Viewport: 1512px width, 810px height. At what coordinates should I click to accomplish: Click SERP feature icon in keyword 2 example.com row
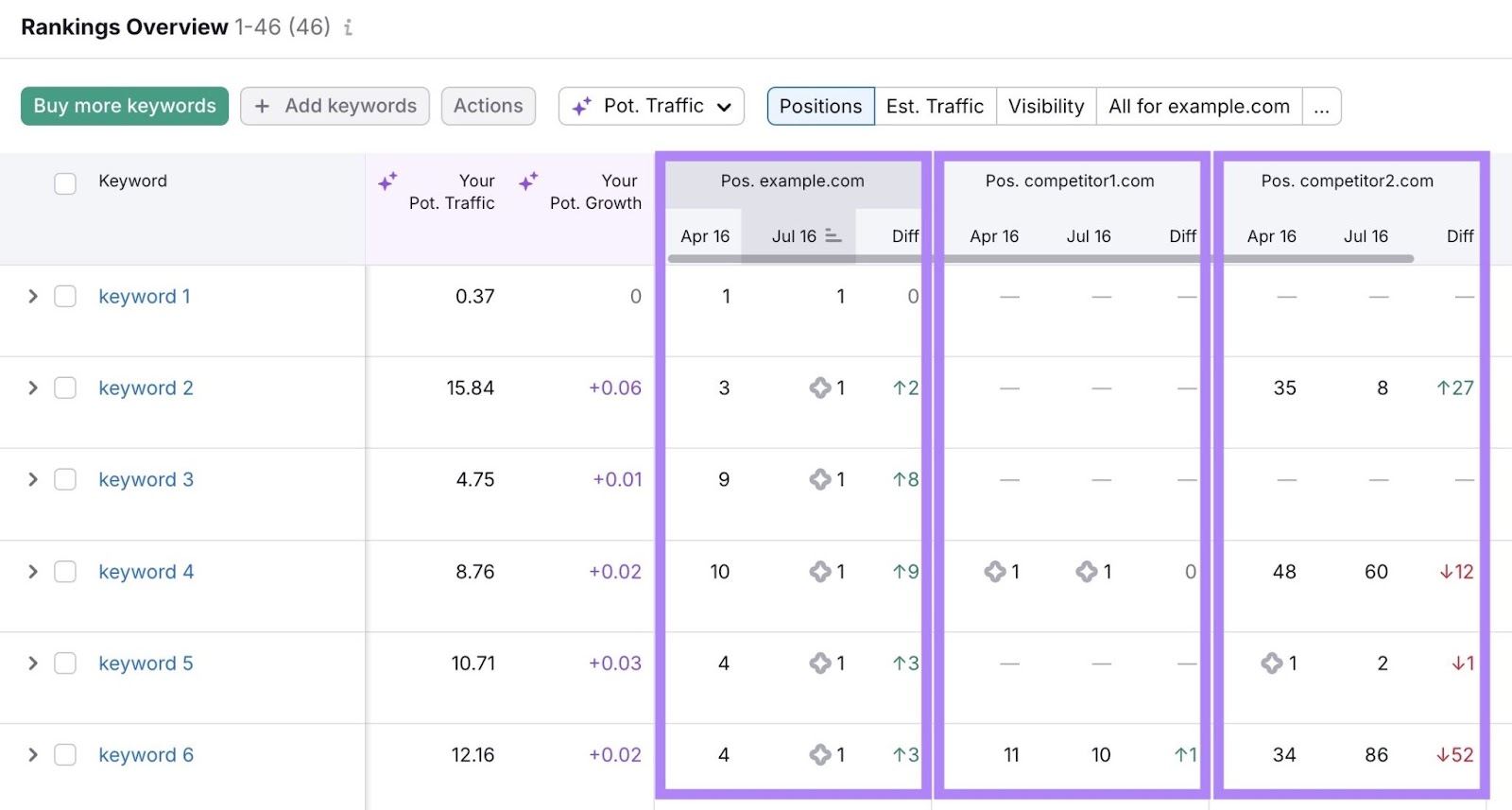(x=819, y=388)
